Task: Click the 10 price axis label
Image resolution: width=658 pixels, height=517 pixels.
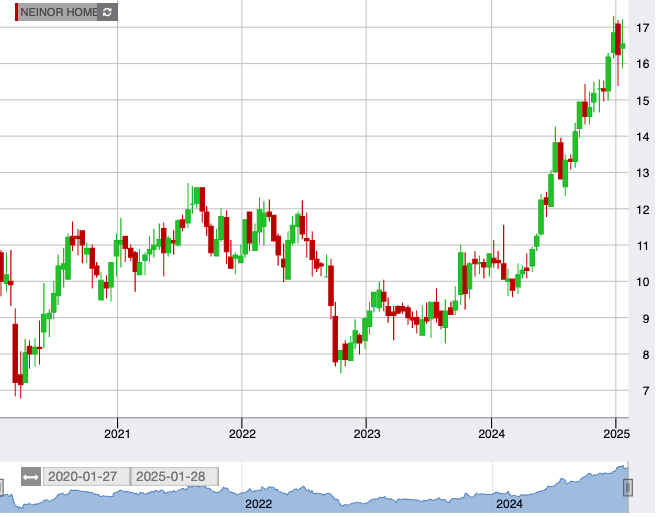Action: (x=643, y=282)
